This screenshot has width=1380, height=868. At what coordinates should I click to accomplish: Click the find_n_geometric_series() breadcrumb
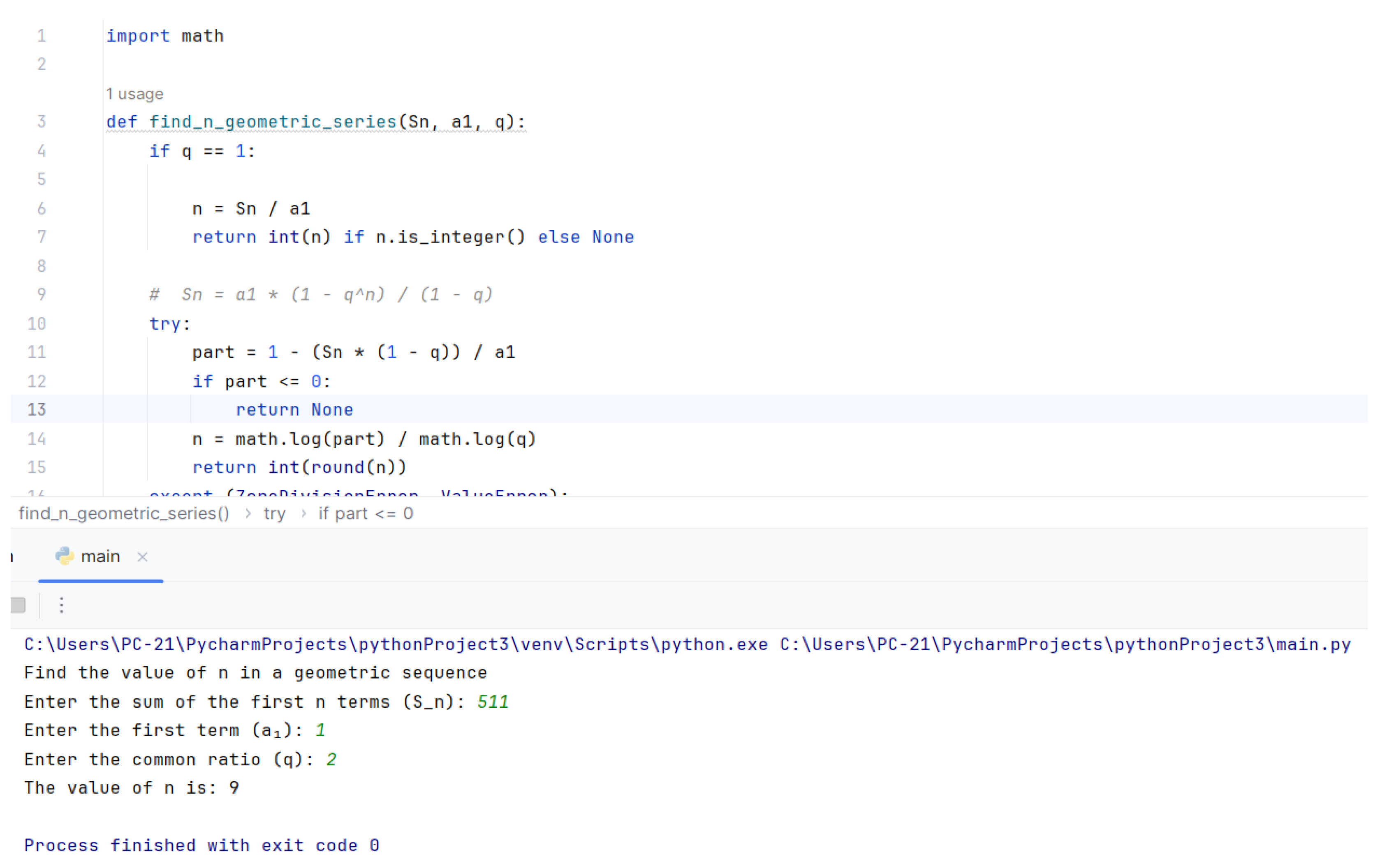[124, 513]
